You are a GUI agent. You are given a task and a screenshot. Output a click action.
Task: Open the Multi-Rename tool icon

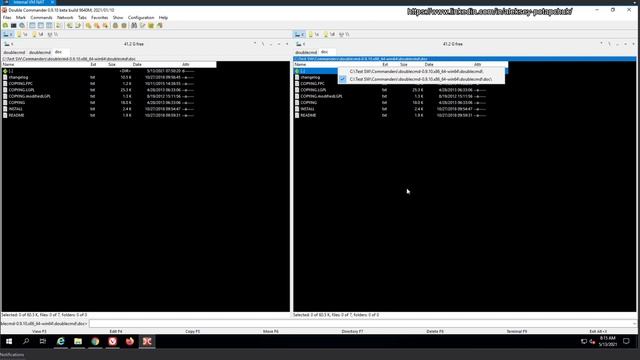click(142, 25)
